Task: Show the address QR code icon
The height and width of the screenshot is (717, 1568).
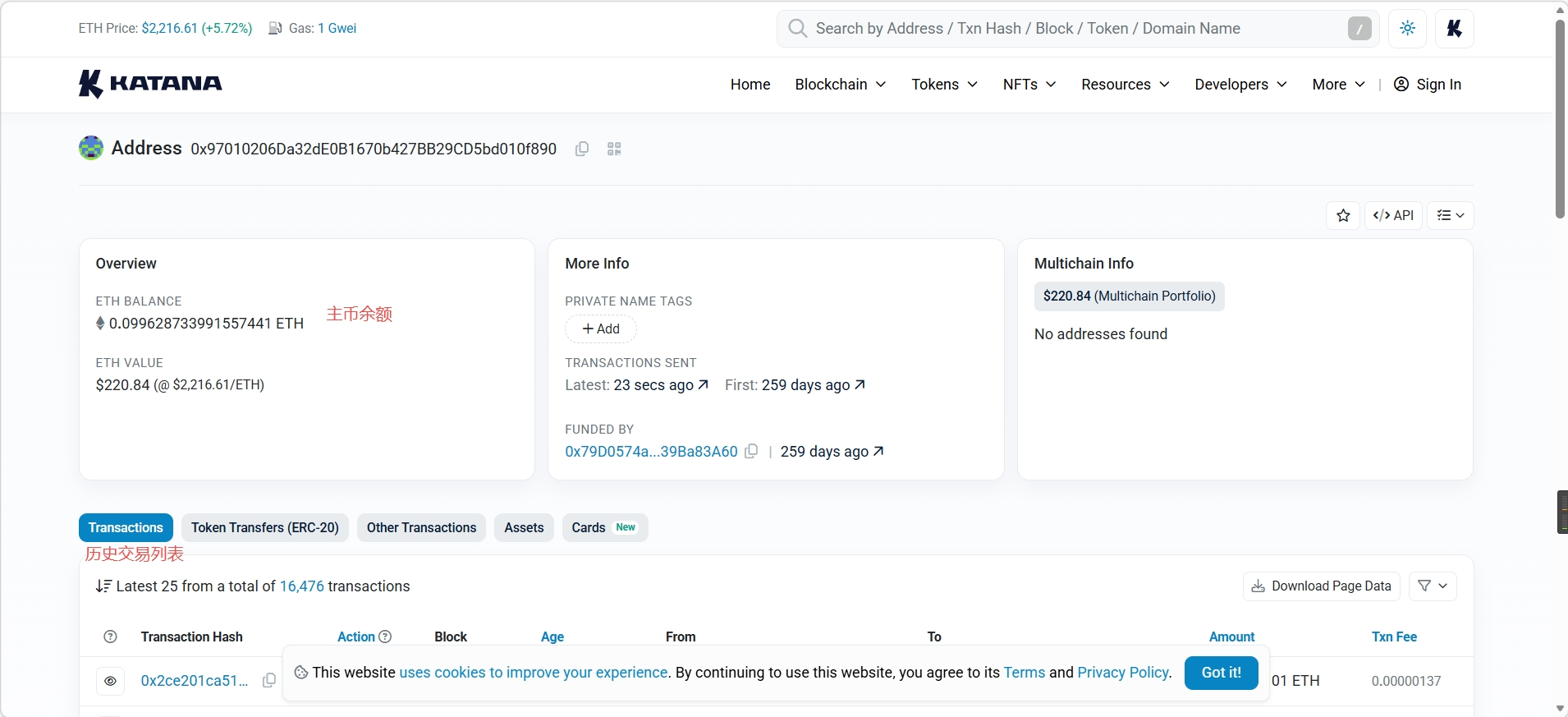Action: [x=614, y=149]
